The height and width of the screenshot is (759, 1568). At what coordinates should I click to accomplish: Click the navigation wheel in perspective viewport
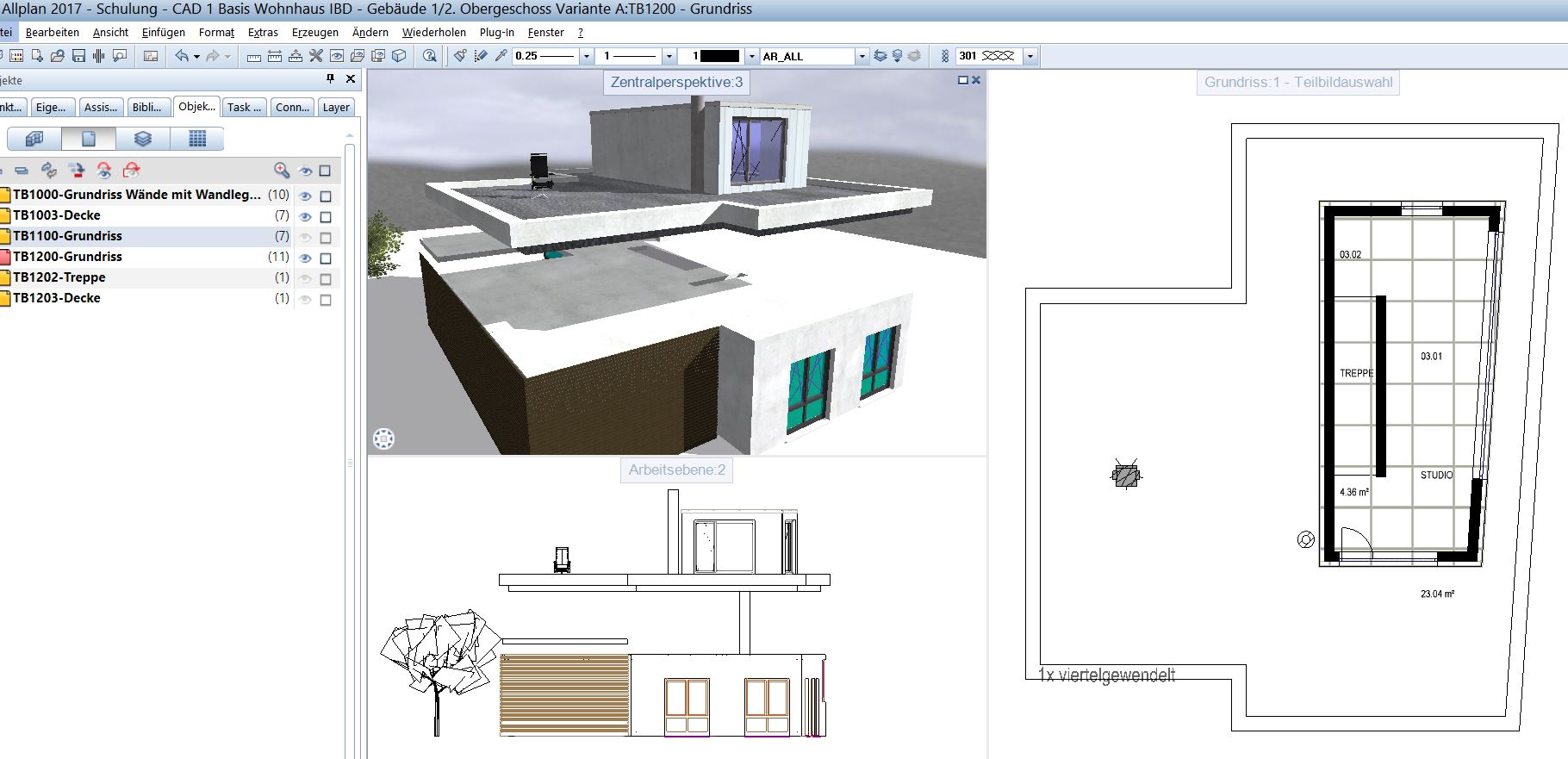point(383,439)
